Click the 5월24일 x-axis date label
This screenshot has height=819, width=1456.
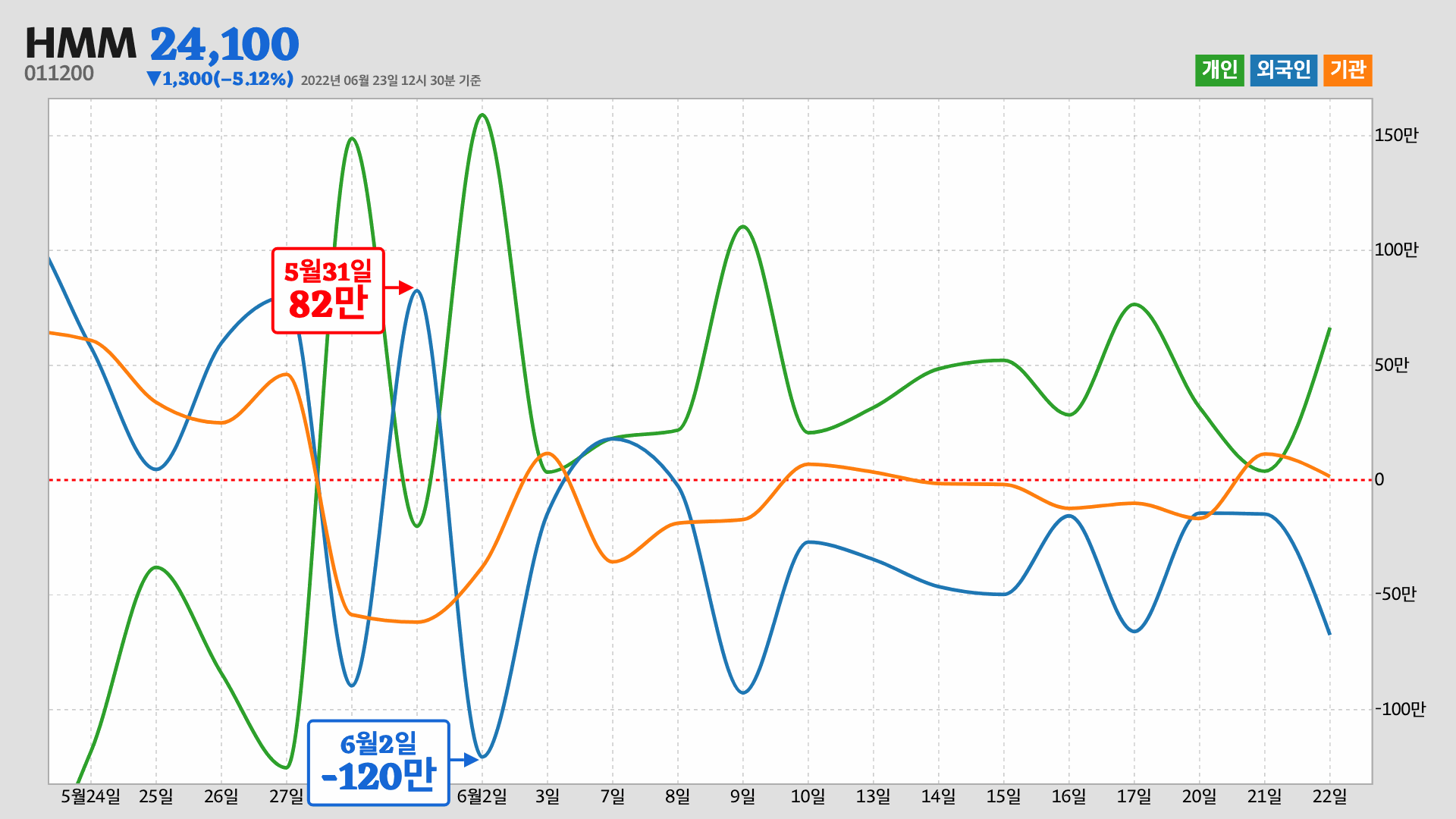coord(91,797)
